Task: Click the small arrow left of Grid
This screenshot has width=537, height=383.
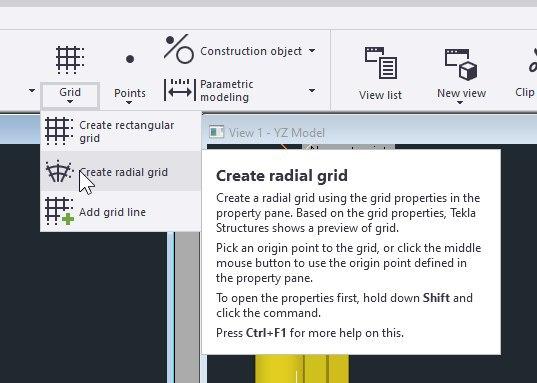Action: click(32, 91)
